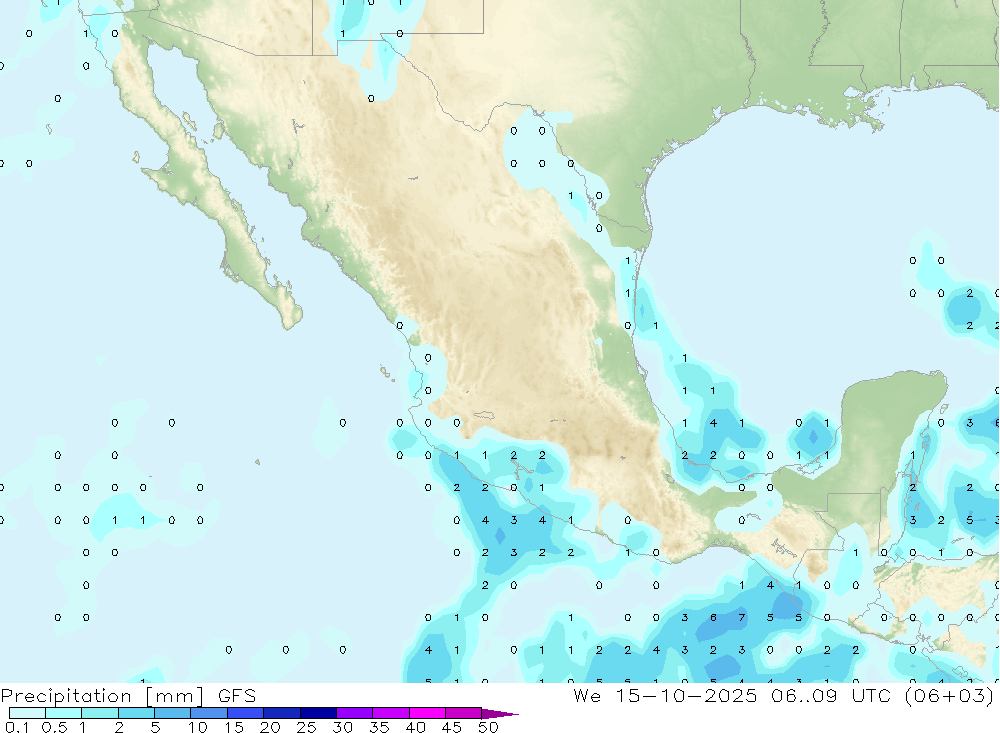
Task: Click the '15' legend scale label
Action: tap(234, 727)
